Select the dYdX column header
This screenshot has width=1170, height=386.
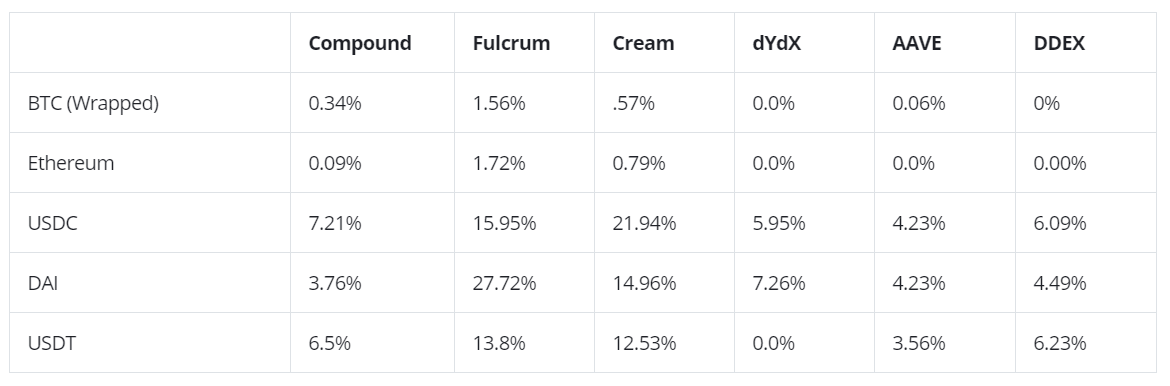(x=776, y=43)
